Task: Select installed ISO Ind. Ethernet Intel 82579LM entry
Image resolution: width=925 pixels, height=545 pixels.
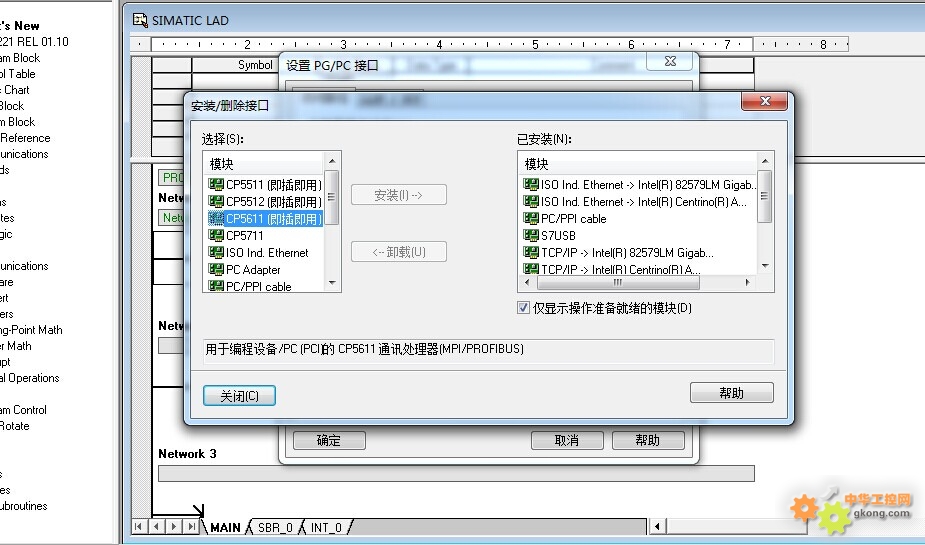Action: [x=639, y=185]
